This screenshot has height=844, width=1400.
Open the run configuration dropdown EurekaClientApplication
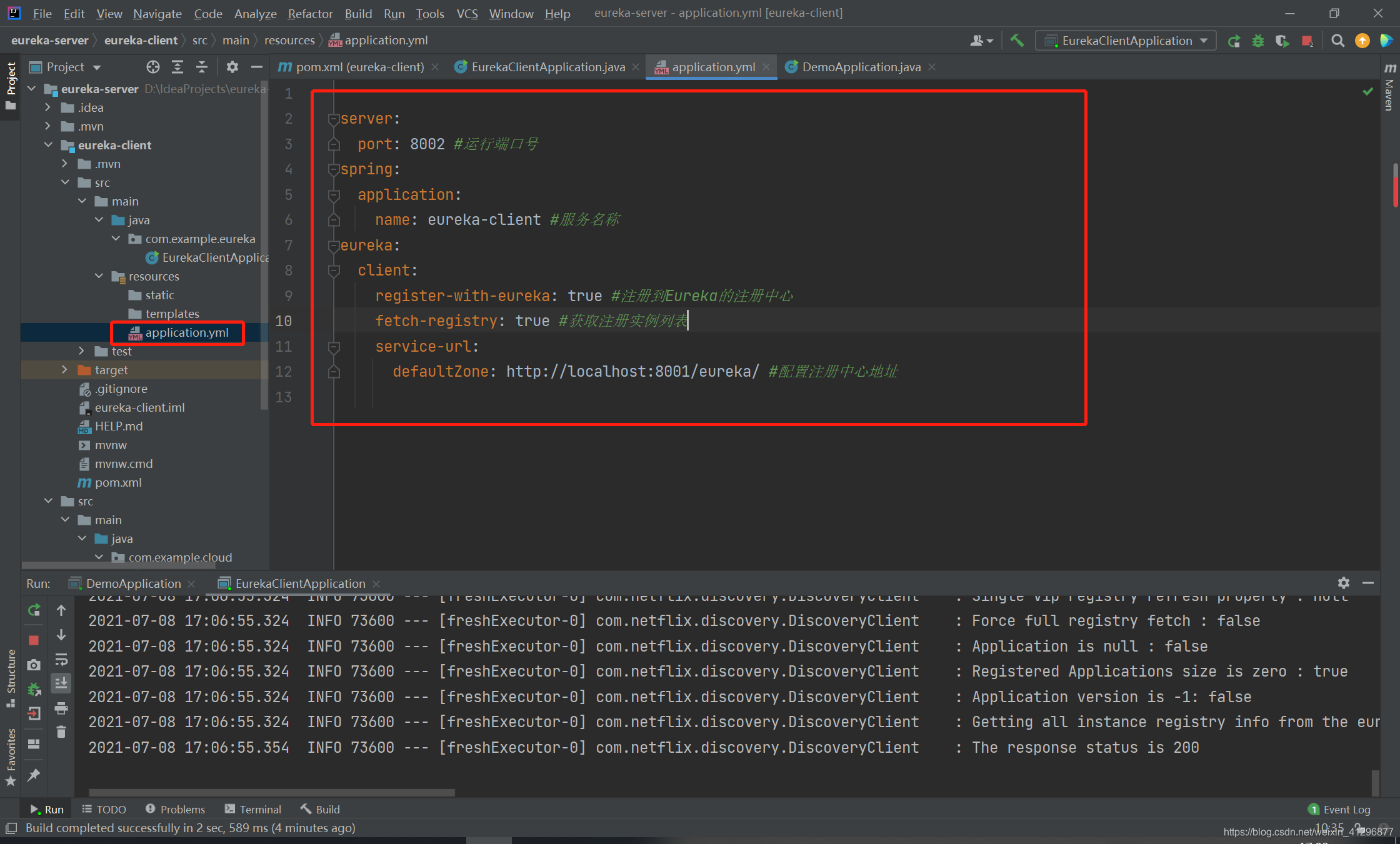[1126, 41]
